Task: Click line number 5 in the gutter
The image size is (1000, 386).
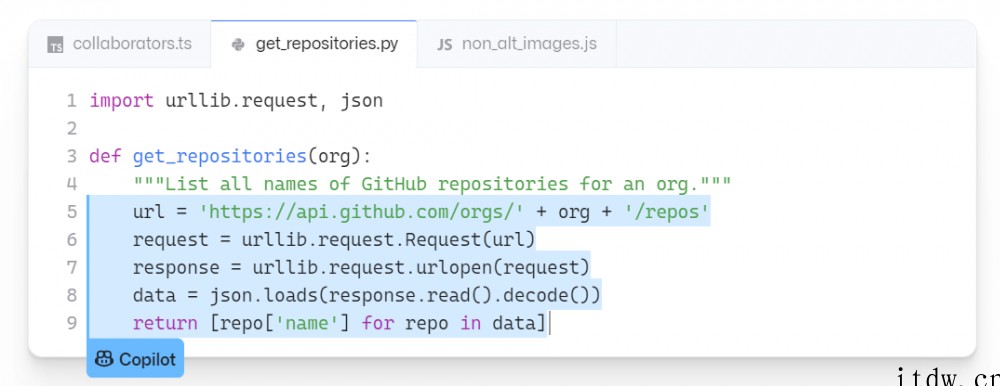Action: 71,212
